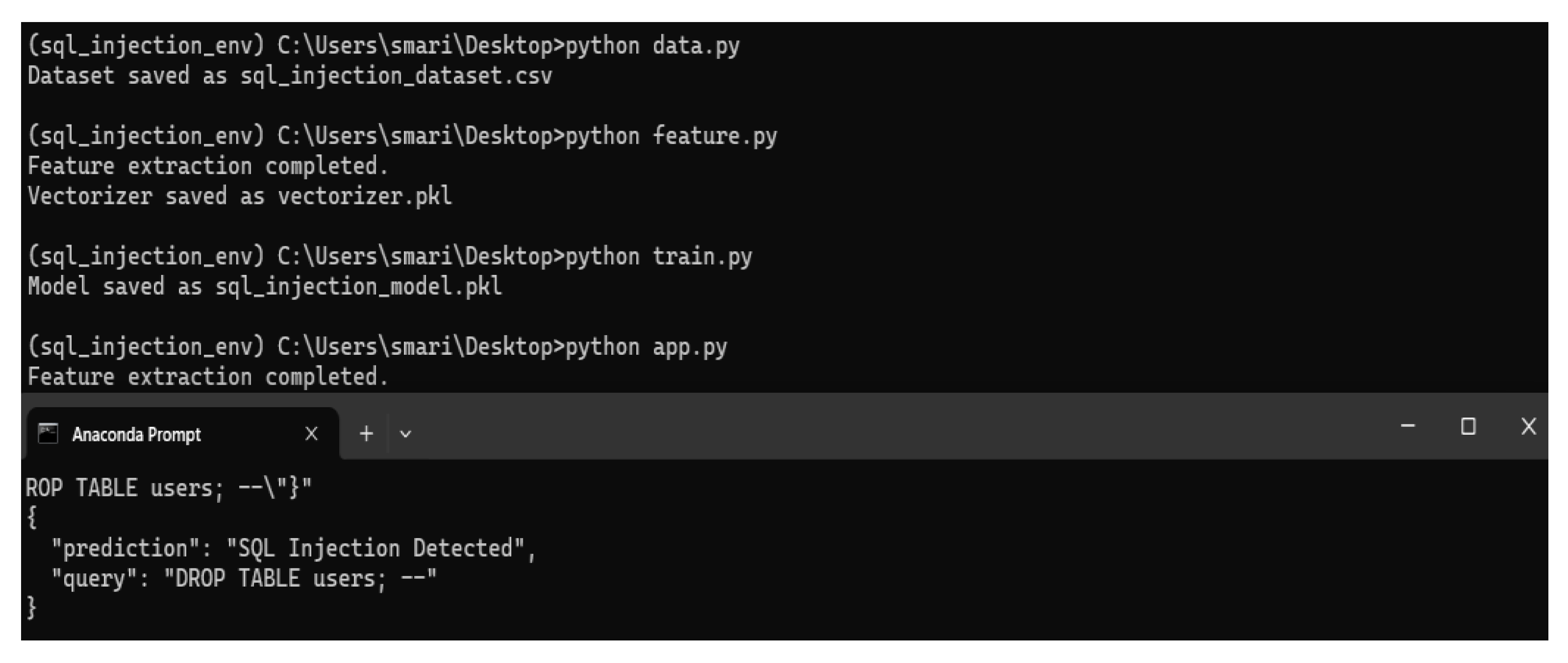
Task: Close the Anaconda Prompt tab
Action: coord(311,434)
